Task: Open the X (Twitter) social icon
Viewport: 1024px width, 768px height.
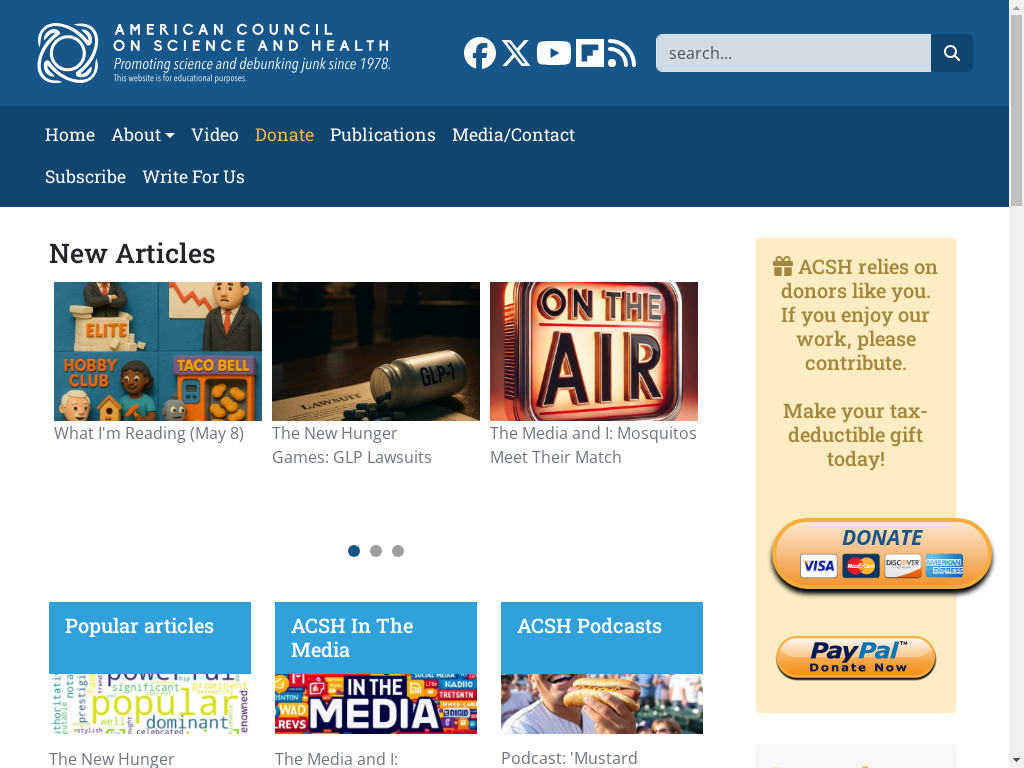Action: 516,53
